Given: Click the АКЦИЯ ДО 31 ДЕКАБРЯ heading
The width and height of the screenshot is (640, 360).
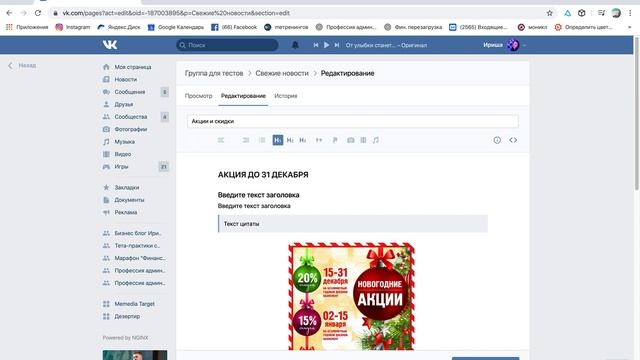Looking at the screenshot, I should 263,175.
